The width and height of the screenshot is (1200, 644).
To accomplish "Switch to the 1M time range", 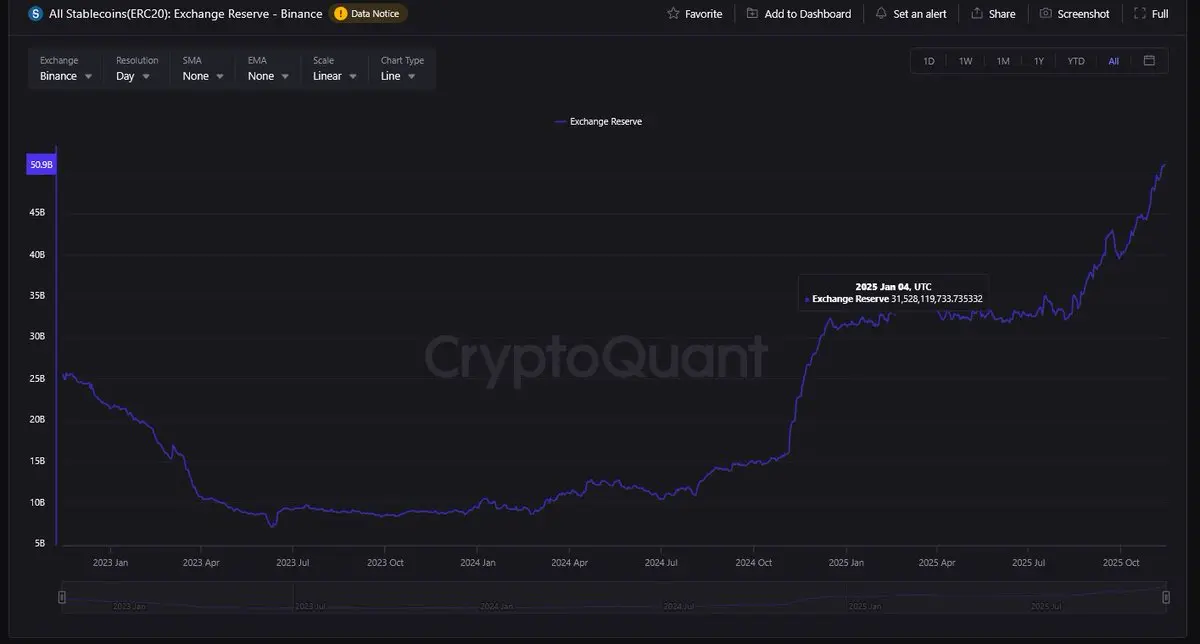I will pyautogui.click(x=1002, y=61).
